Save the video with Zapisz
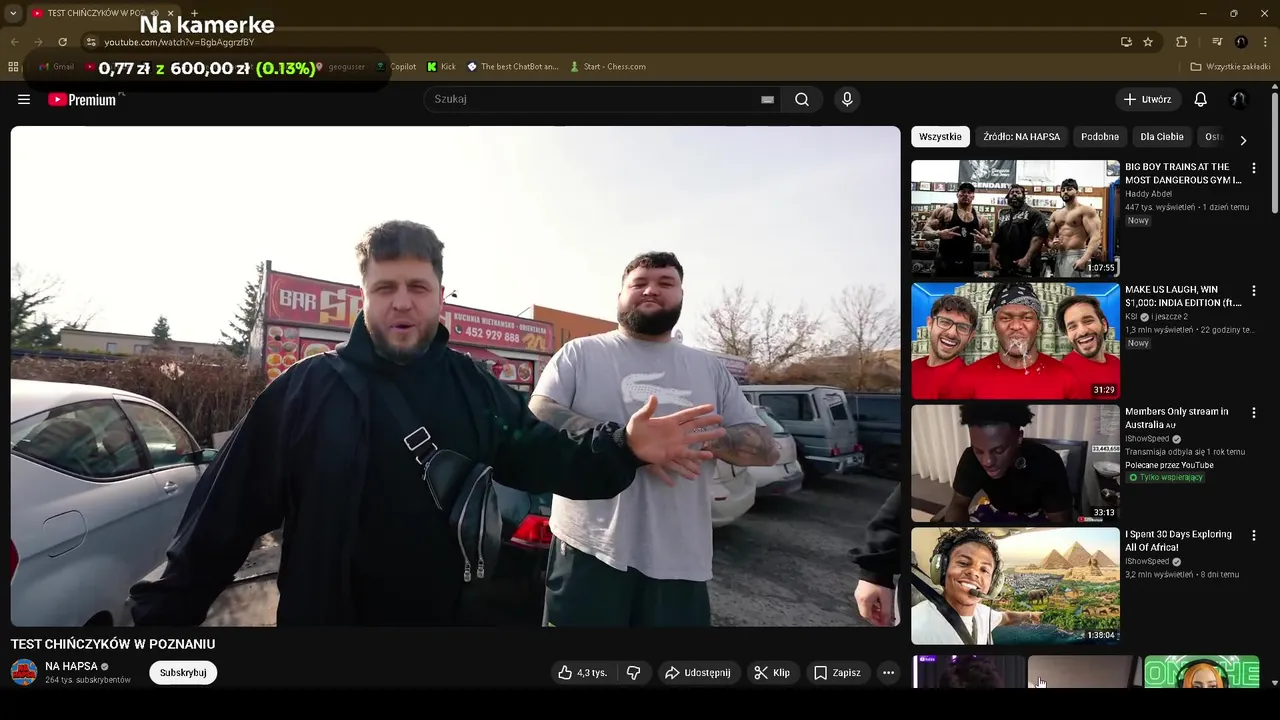1280x720 pixels. 837,673
